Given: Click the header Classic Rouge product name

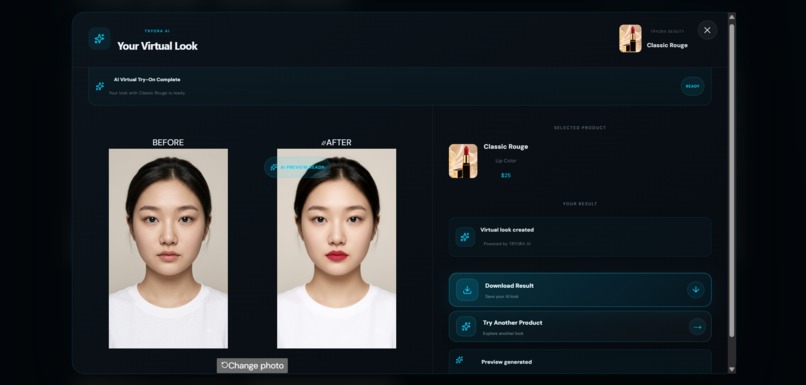Looking at the screenshot, I should coord(667,45).
